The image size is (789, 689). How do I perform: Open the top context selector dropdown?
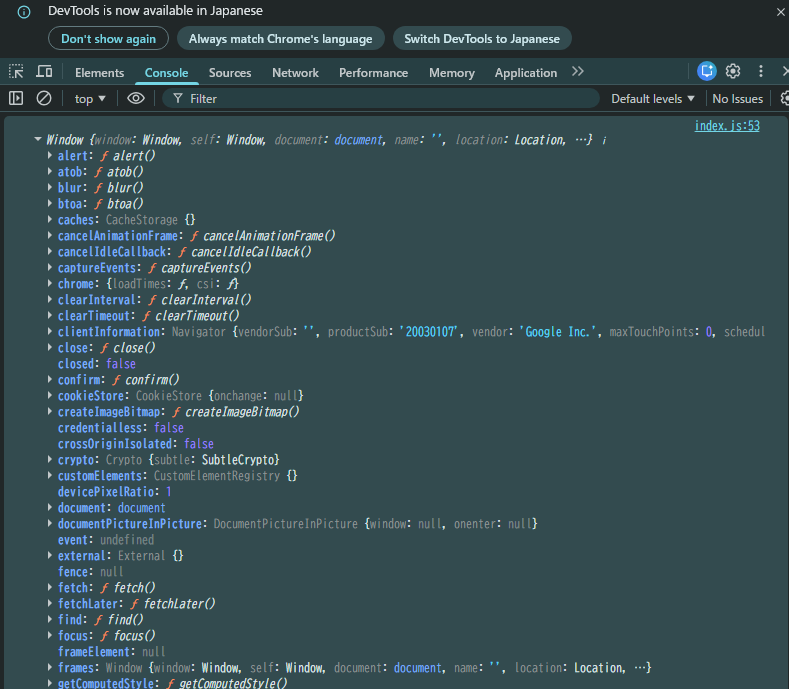pos(90,99)
